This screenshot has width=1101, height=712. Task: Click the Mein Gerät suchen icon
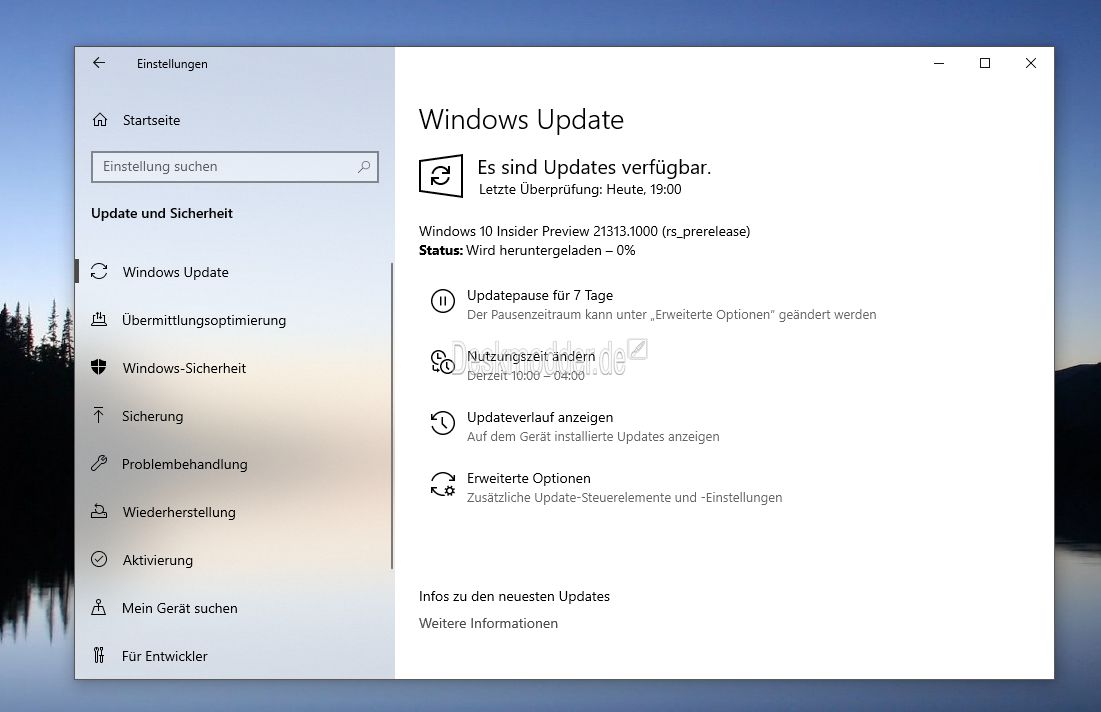point(99,607)
